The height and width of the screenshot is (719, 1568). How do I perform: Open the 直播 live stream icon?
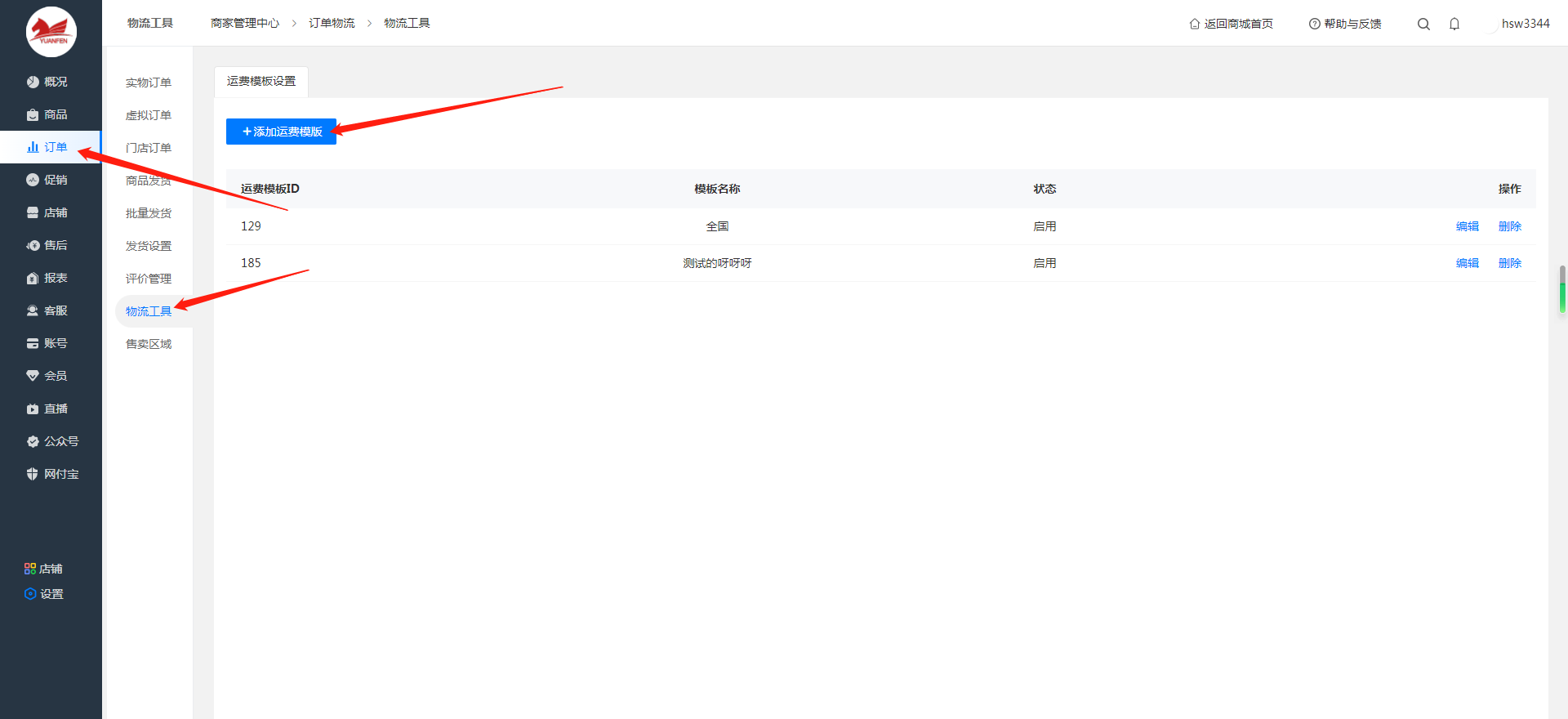[33, 409]
